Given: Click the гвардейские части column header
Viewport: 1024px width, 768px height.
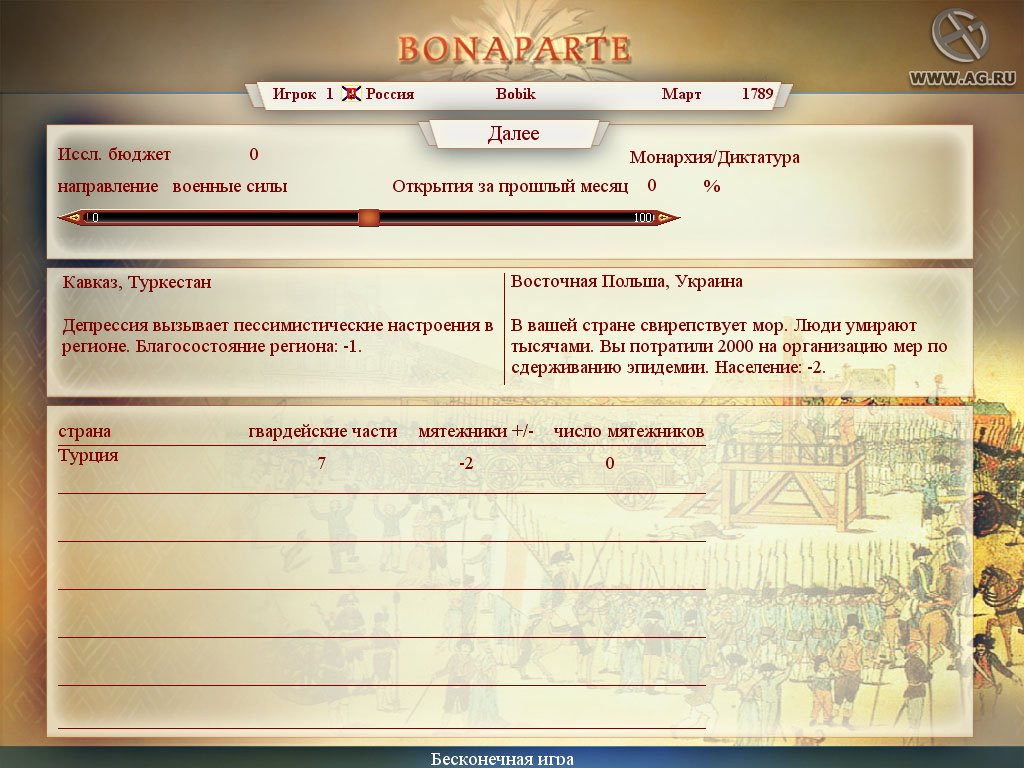Looking at the screenshot, I should 323,432.
